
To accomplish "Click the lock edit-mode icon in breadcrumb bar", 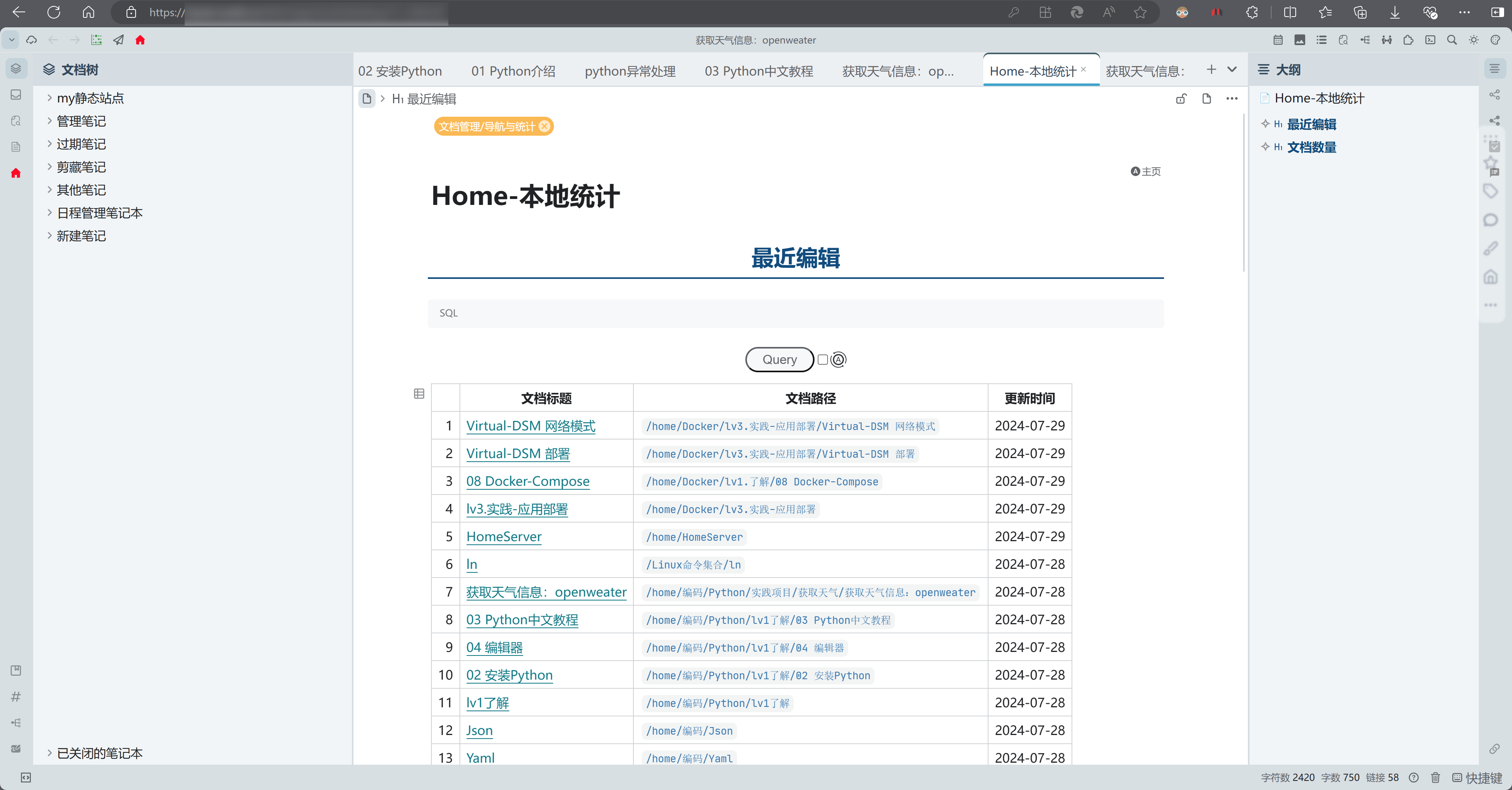I will pos(1181,99).
